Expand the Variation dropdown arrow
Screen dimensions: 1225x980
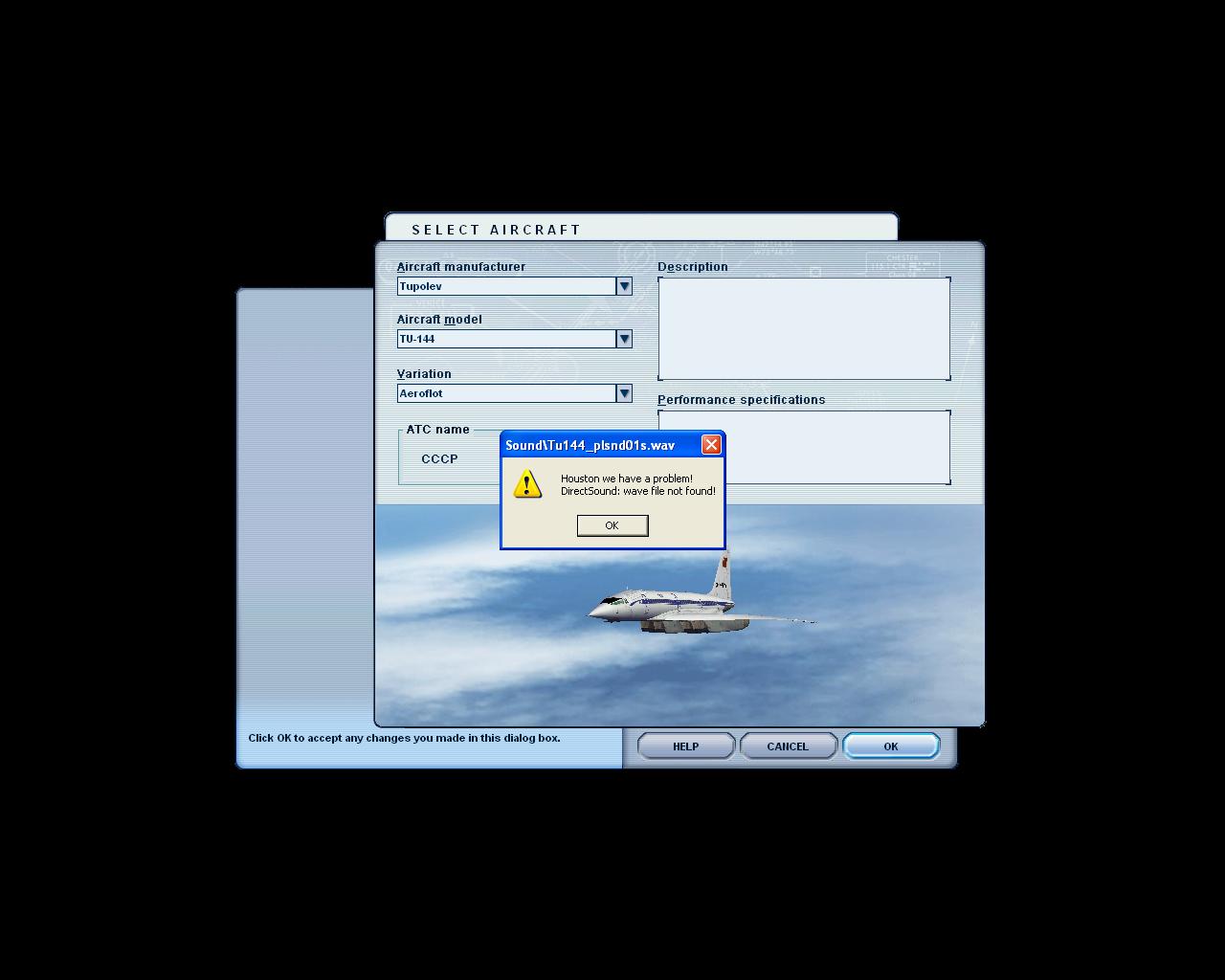pyautogui.click(x=624, y=393)
